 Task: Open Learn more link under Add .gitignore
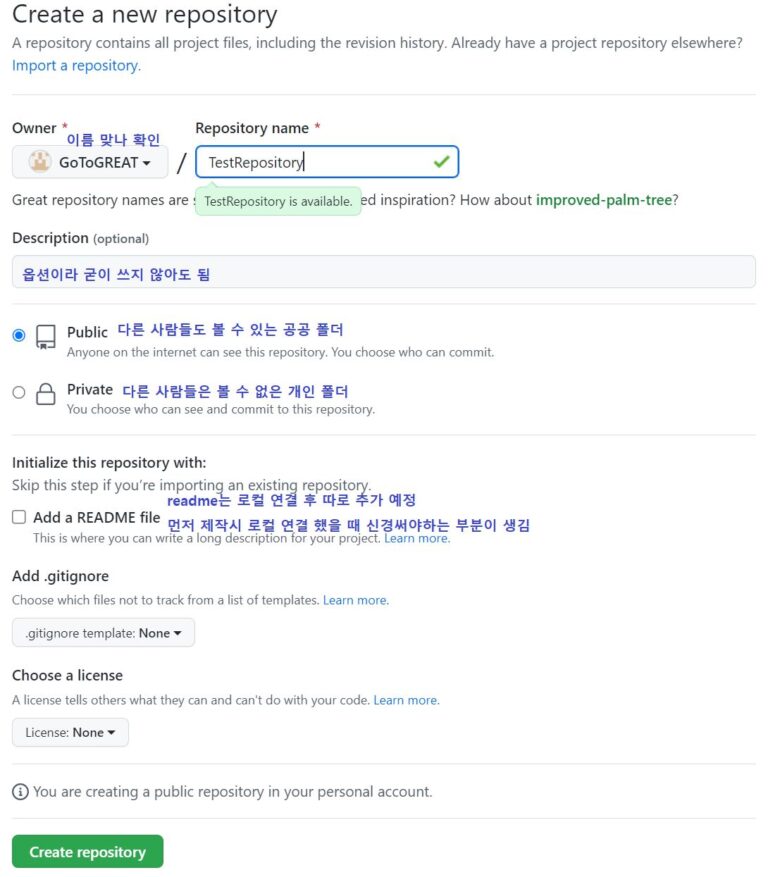[356, 600]
